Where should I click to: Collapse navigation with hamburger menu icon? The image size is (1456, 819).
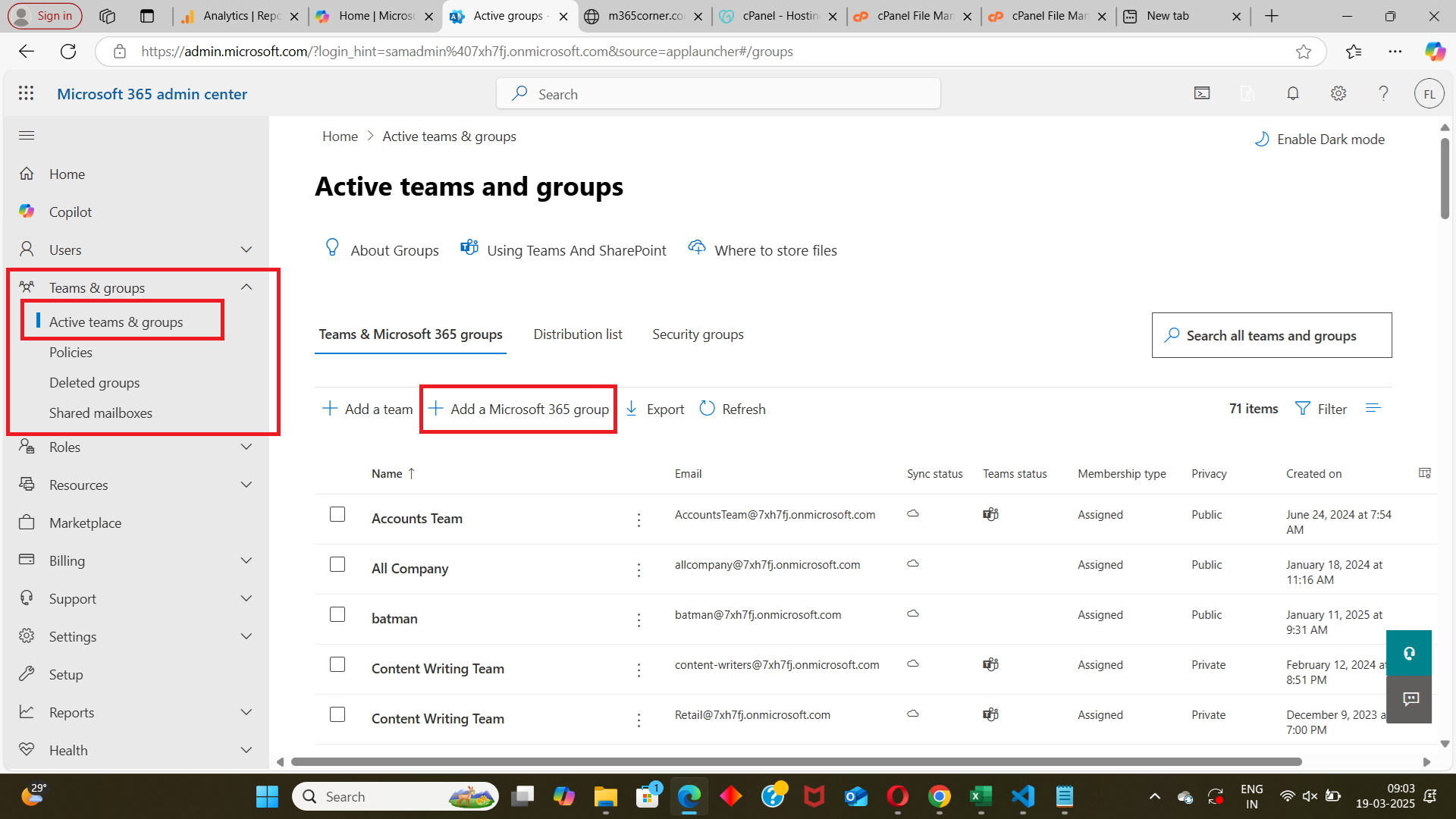tap(27, 135)
